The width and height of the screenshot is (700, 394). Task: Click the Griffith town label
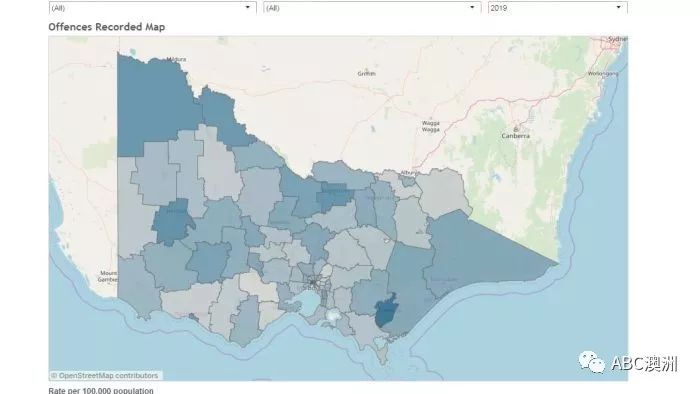(367, 74)
